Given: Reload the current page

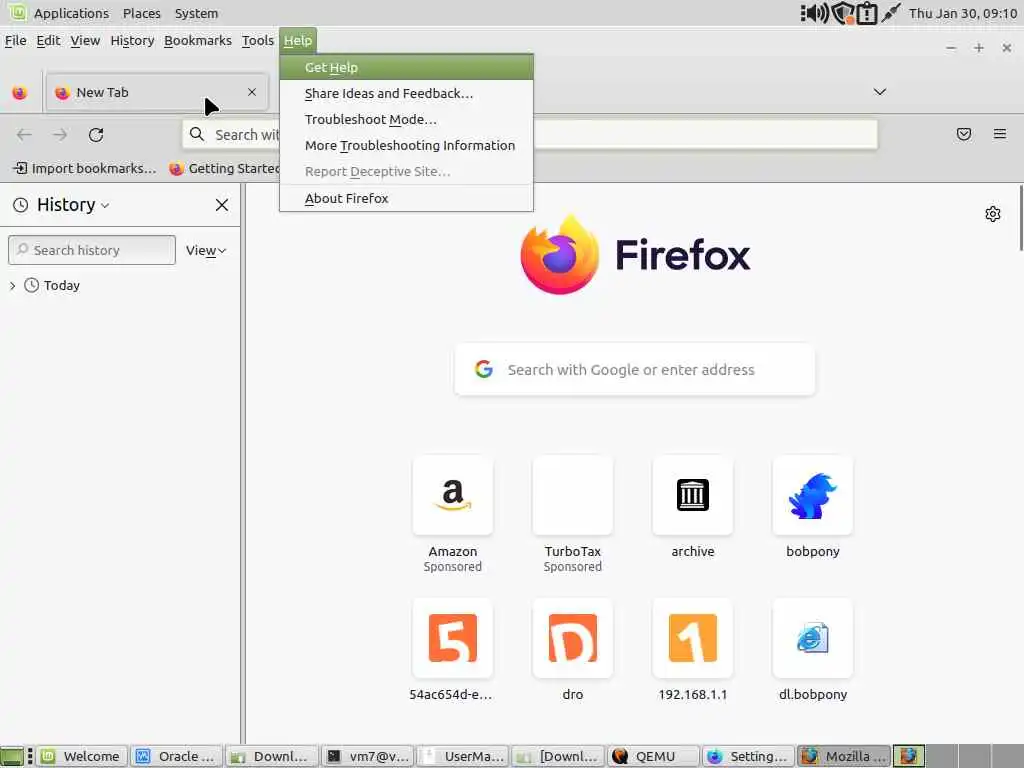Looking at the screenshot, I should pos(96,135).
